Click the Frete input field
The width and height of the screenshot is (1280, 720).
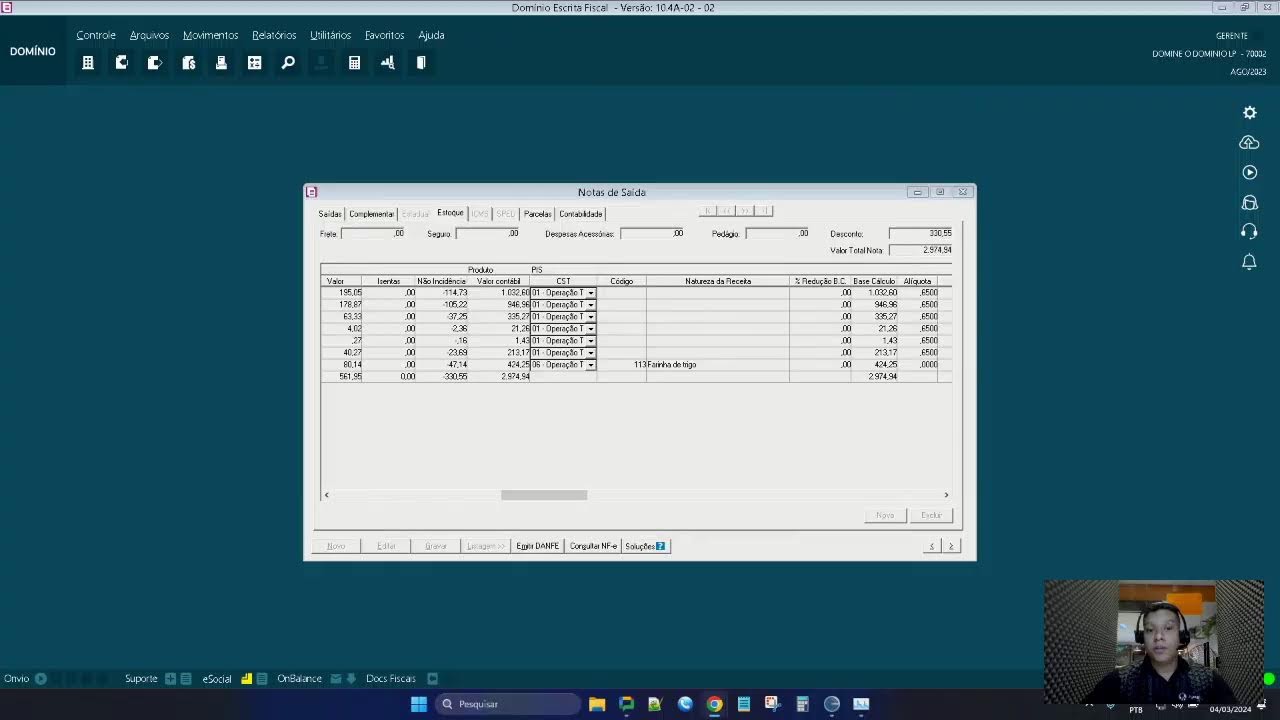(373, 234)
